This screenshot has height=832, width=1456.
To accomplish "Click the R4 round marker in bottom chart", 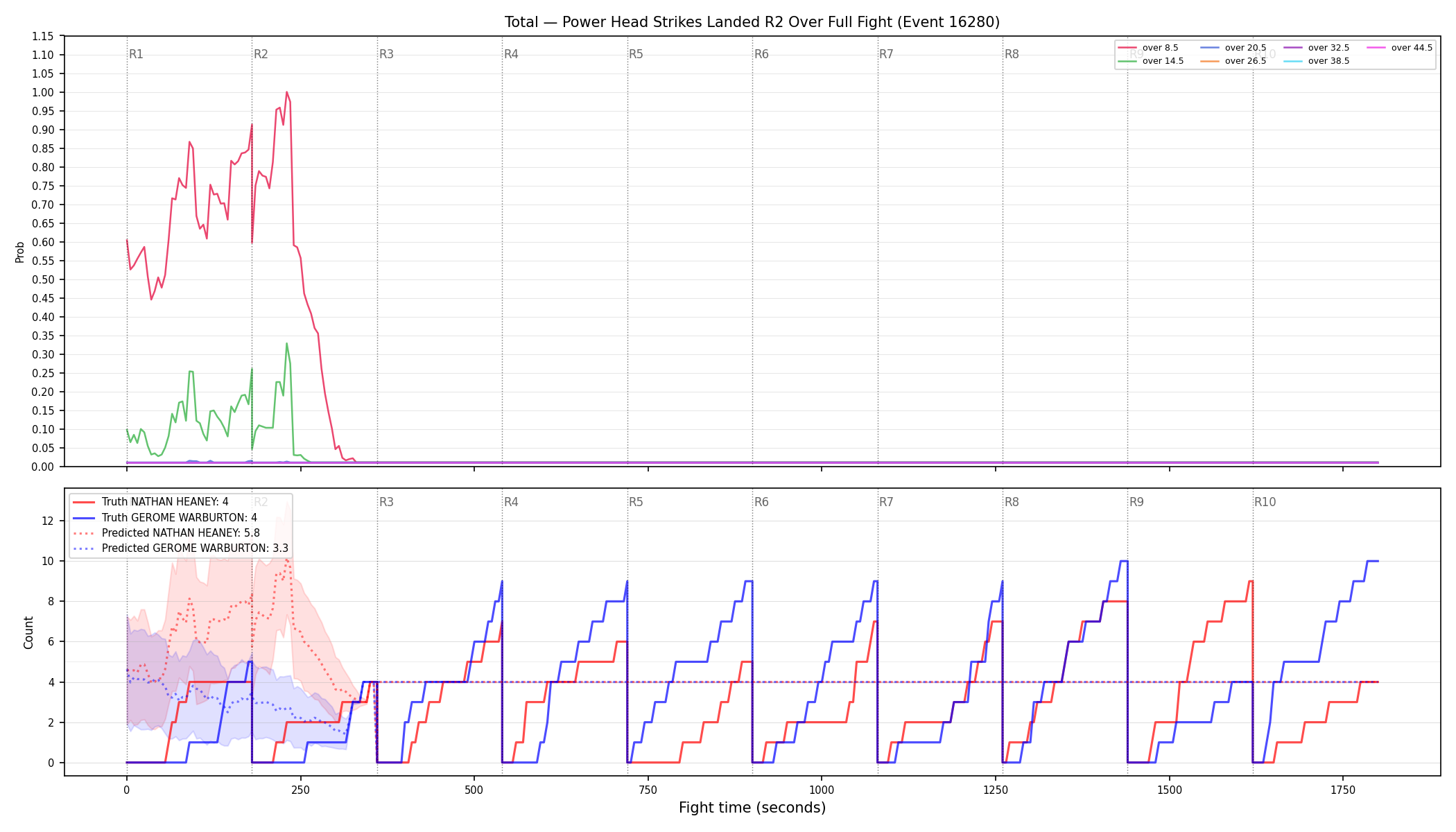I will pos(511,502).
